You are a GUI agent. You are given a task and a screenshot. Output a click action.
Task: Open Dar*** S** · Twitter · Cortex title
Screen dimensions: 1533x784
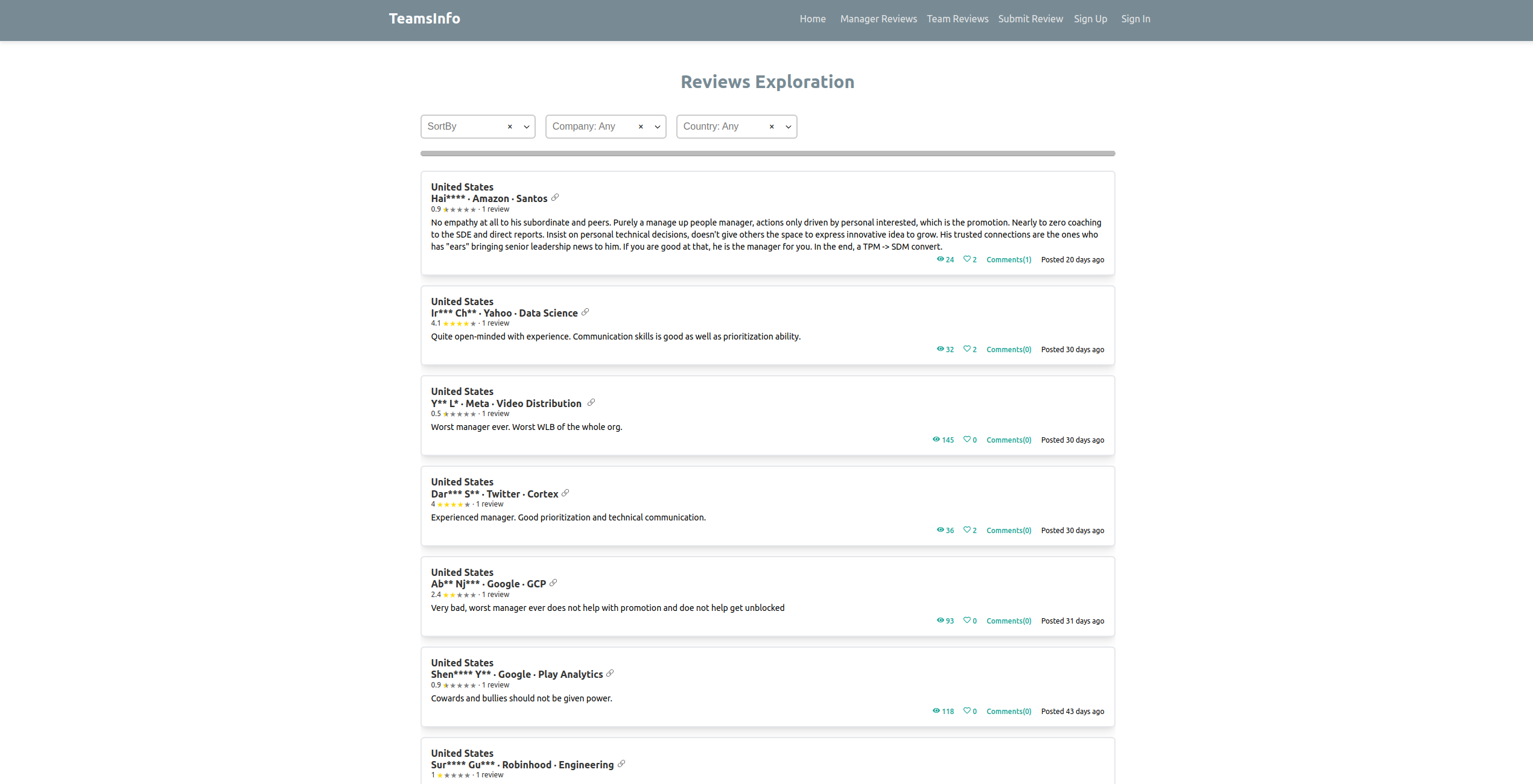click(x=494, y=494)
